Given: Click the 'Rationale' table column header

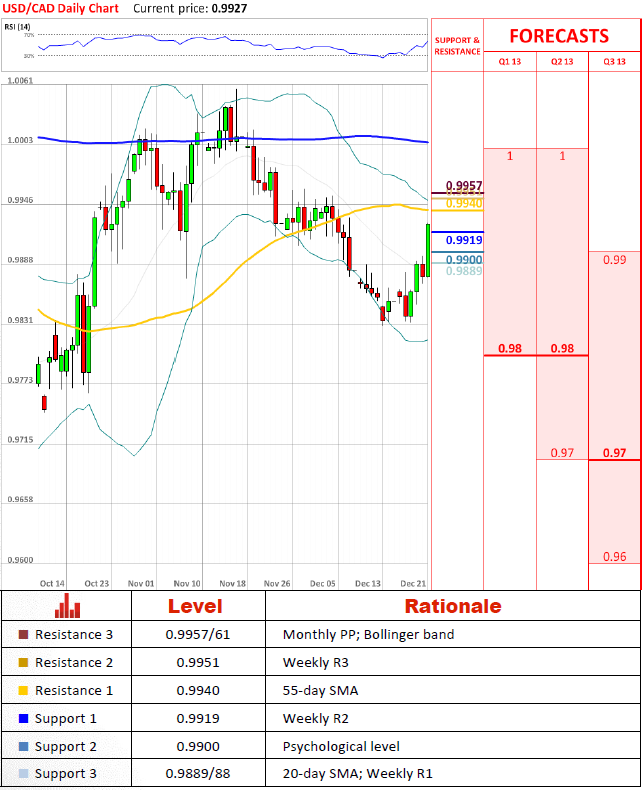Looking at the screenshot, I should click(x=453, y=606).
